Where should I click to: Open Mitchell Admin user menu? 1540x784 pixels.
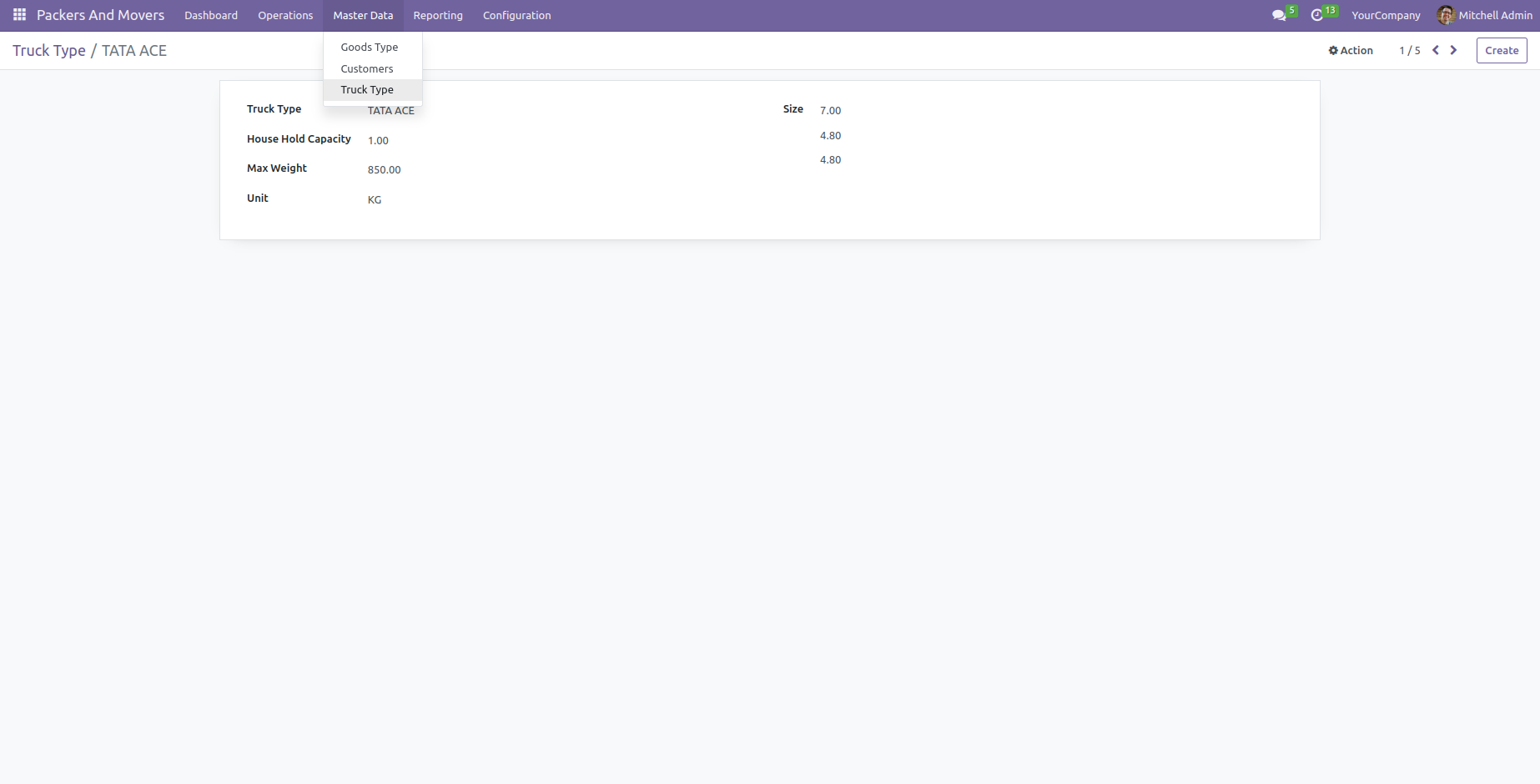pyautogui.click(x=1485, y=15)
